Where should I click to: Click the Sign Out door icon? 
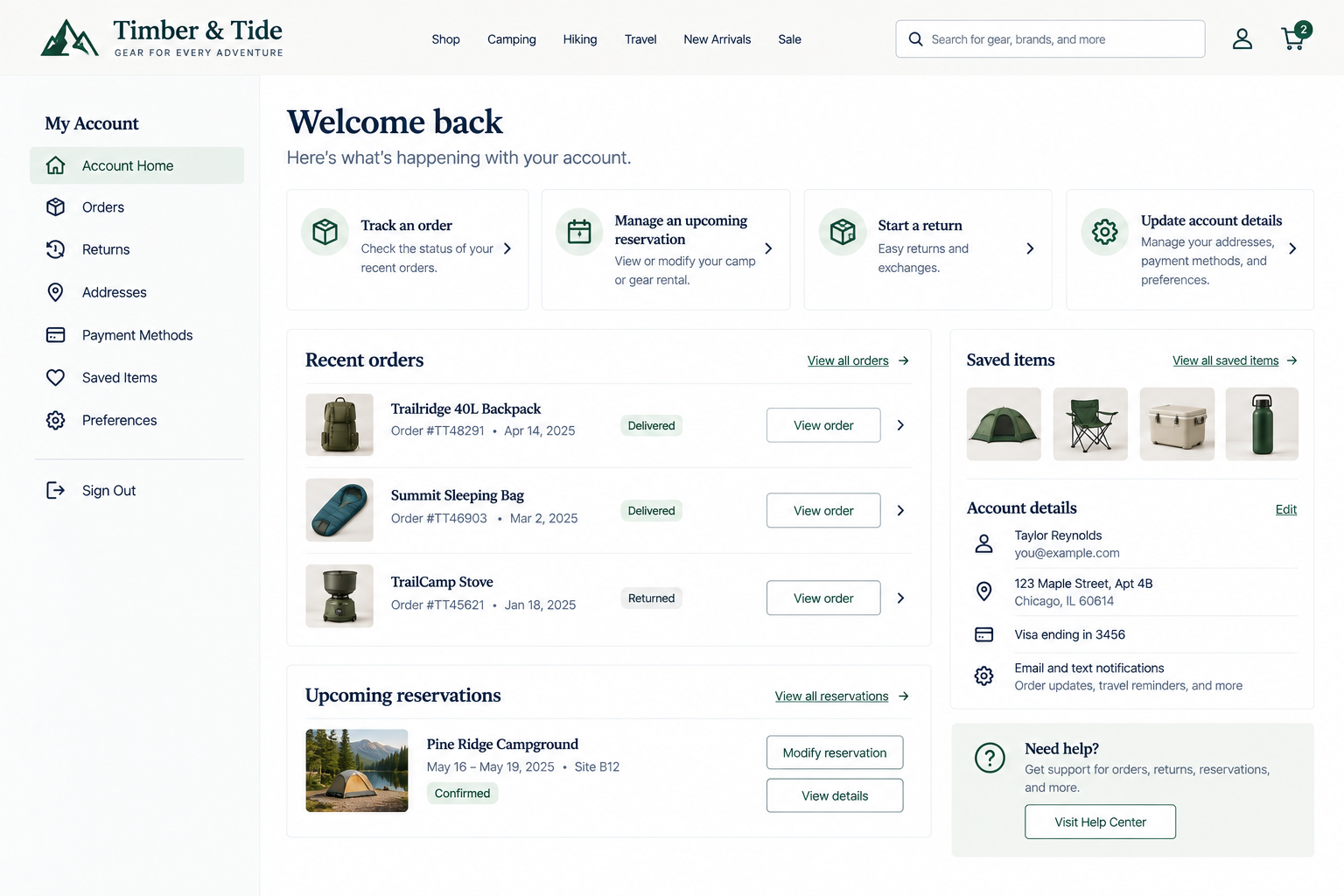(55, 490)
